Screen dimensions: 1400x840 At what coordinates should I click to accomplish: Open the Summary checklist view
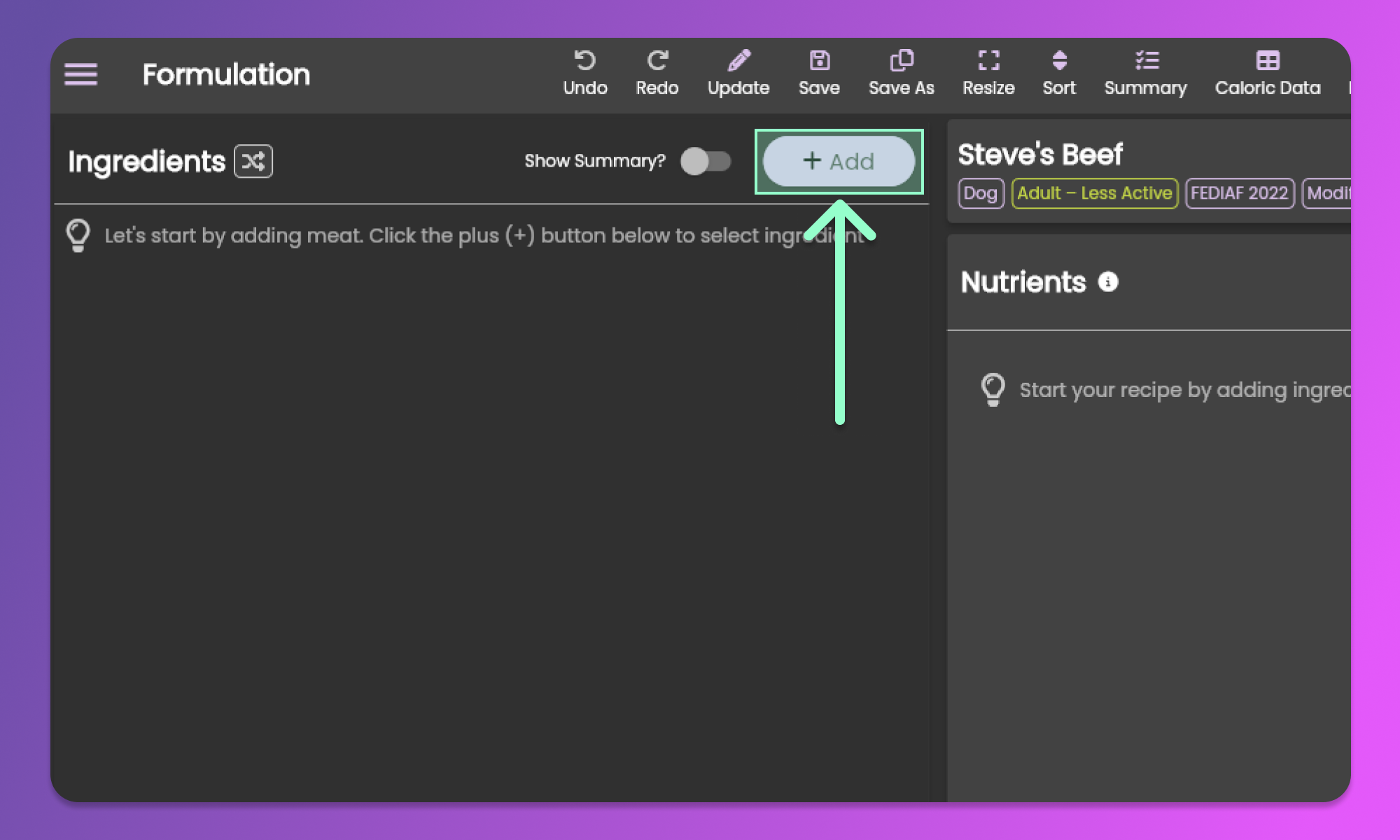[1146, 61]
